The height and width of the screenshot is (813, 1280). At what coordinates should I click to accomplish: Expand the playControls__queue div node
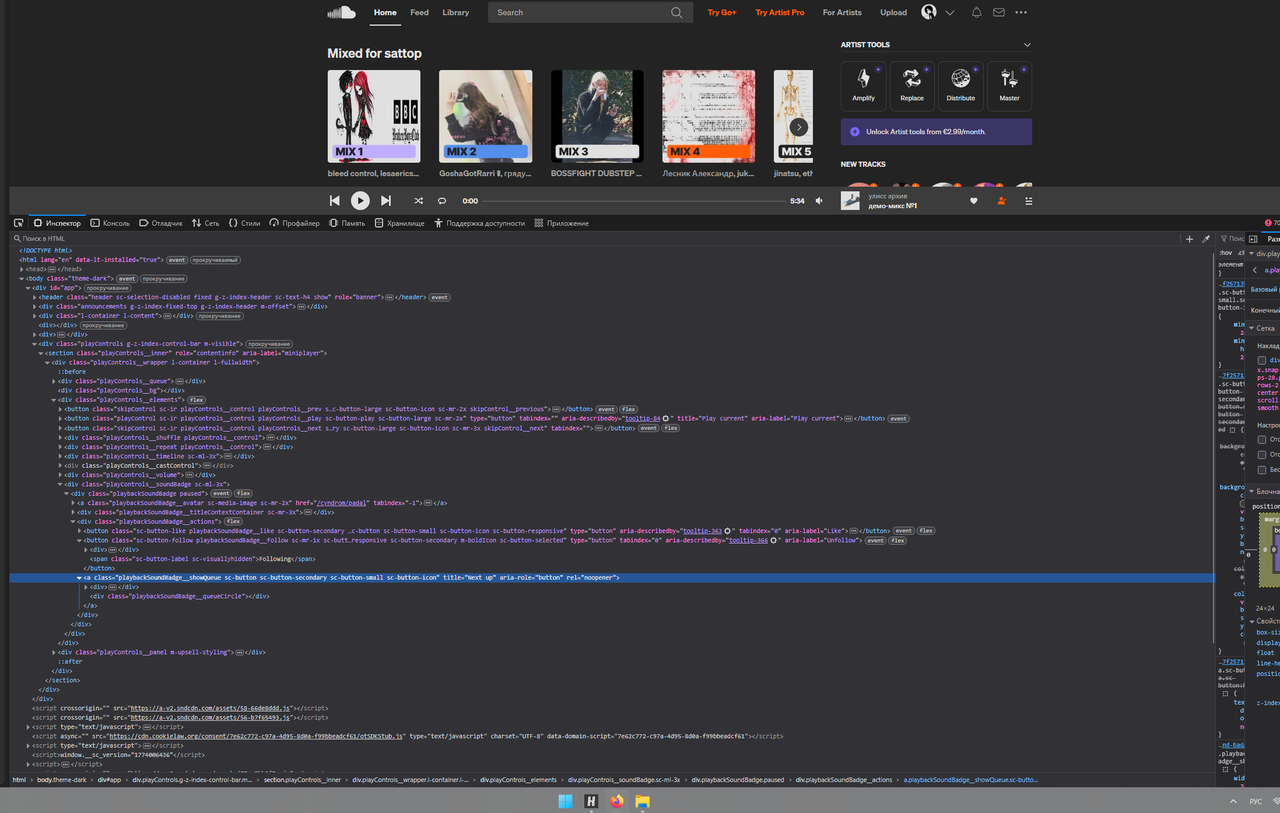pyautogui.click(x=54, y=381)
